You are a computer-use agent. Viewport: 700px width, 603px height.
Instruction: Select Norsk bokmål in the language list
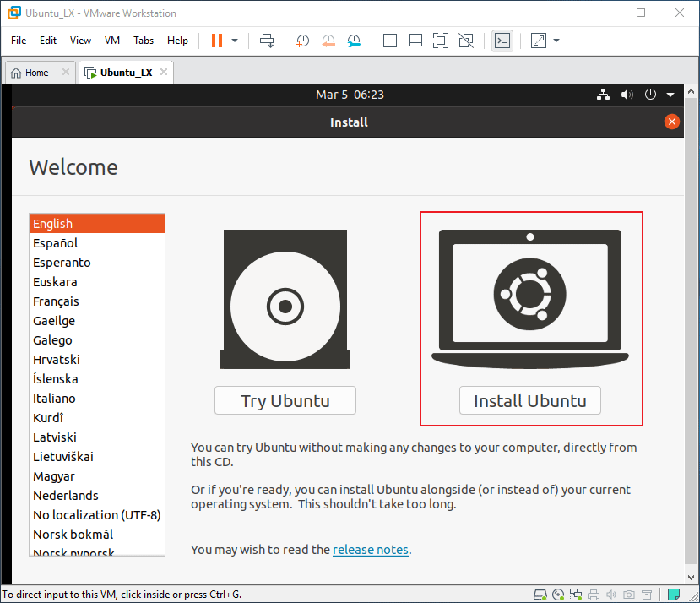coord(97,534)
